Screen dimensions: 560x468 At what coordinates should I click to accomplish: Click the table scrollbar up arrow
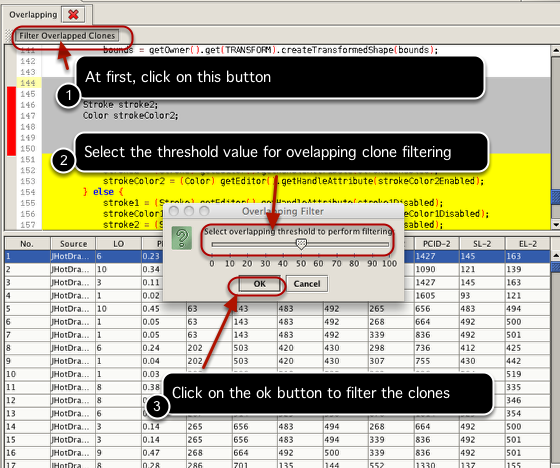pyautogui.click(x=556, y=256)
